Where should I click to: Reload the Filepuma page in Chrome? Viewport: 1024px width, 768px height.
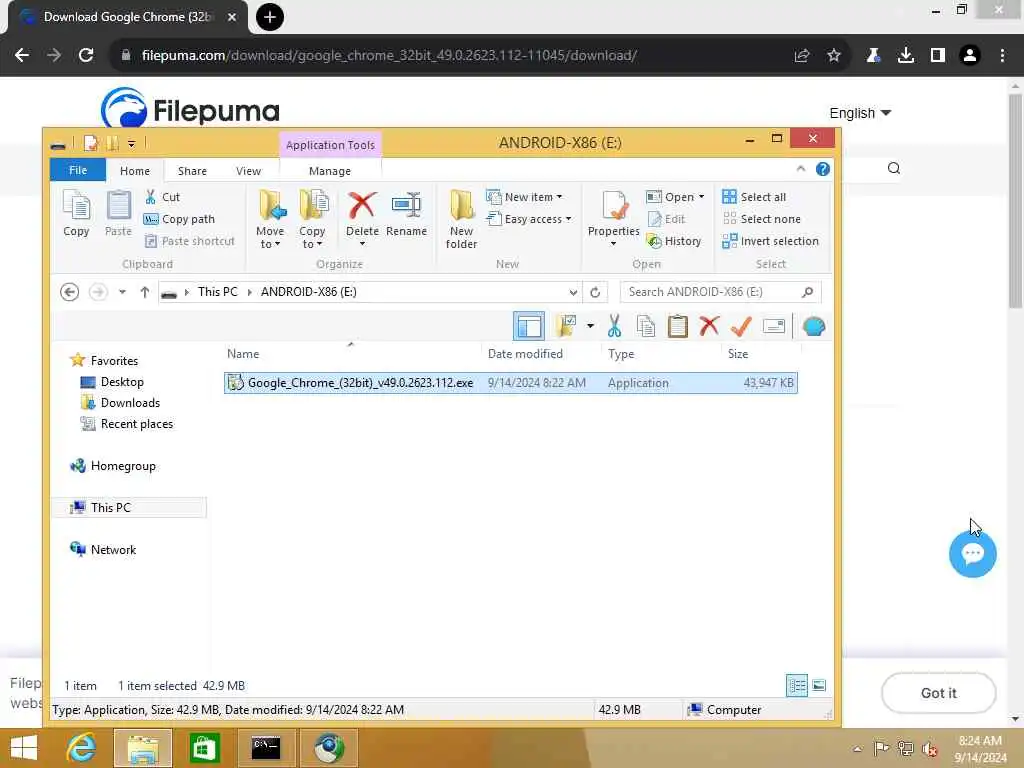tap(86, 55)
